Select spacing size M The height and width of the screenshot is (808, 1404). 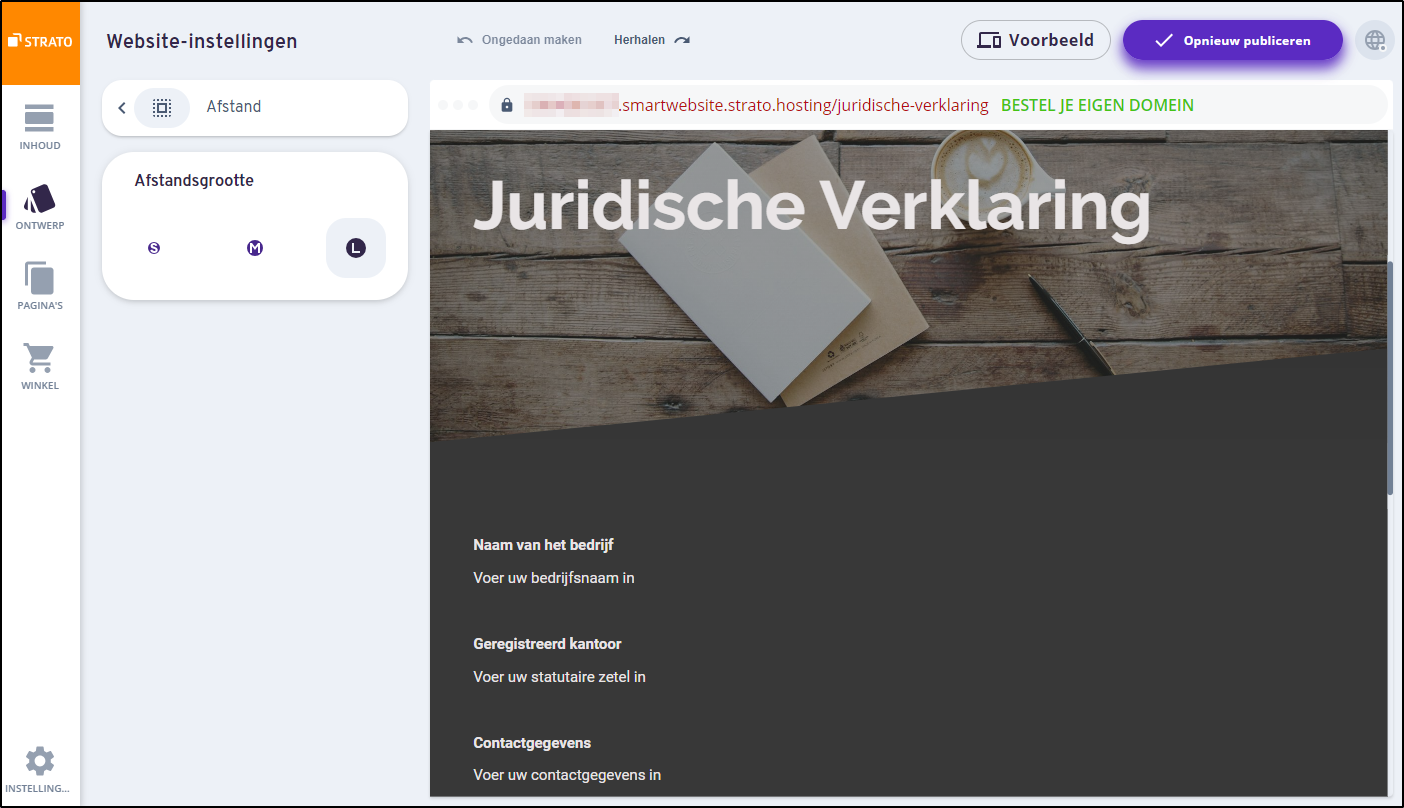click(x=255, y=247)
